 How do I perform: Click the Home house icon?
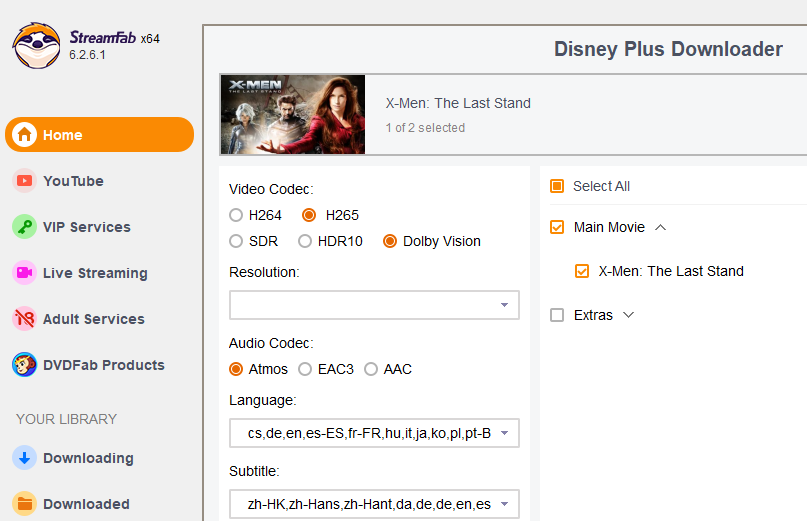tap(25, 135)
